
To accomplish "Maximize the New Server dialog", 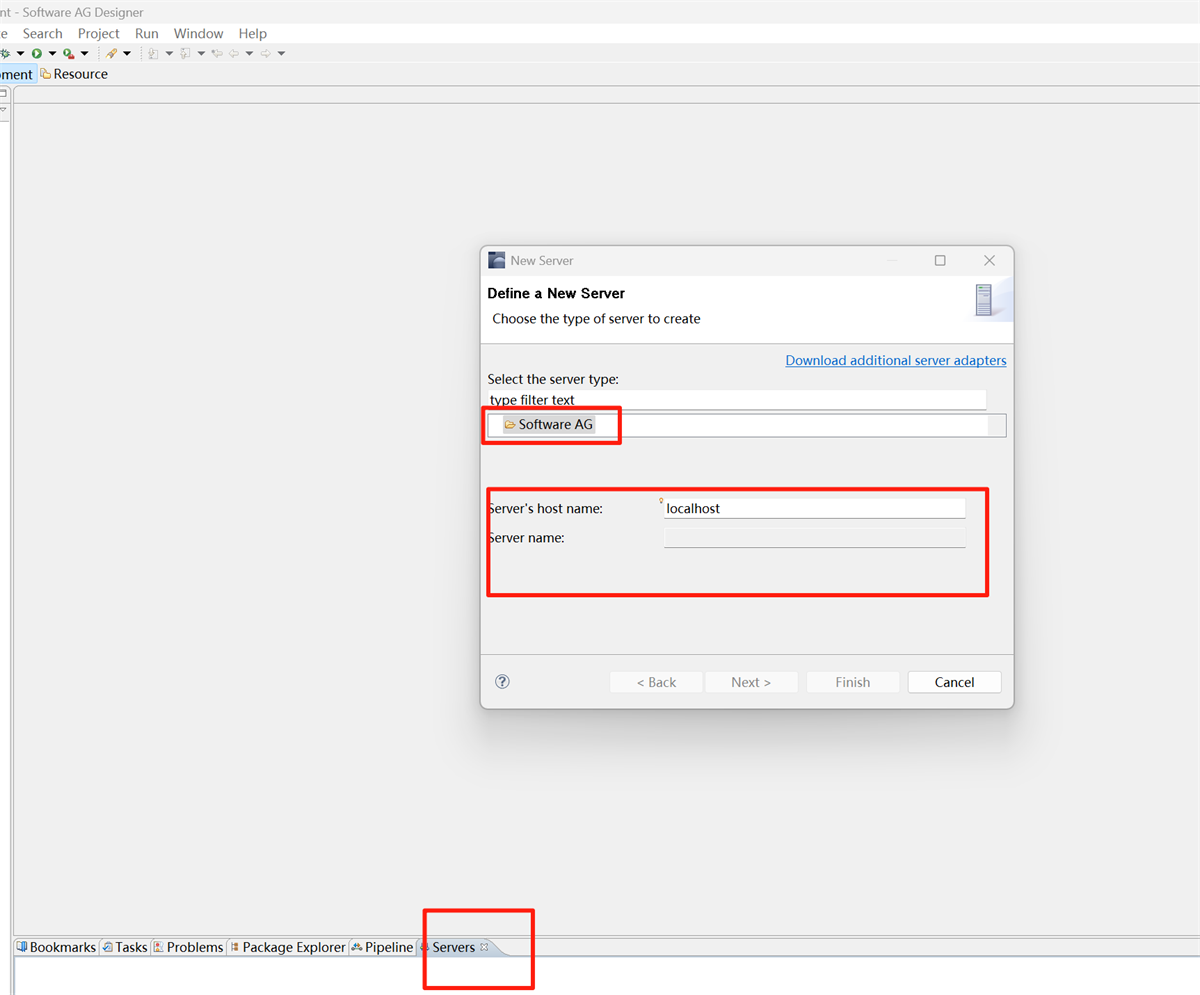I will (940, 260).
